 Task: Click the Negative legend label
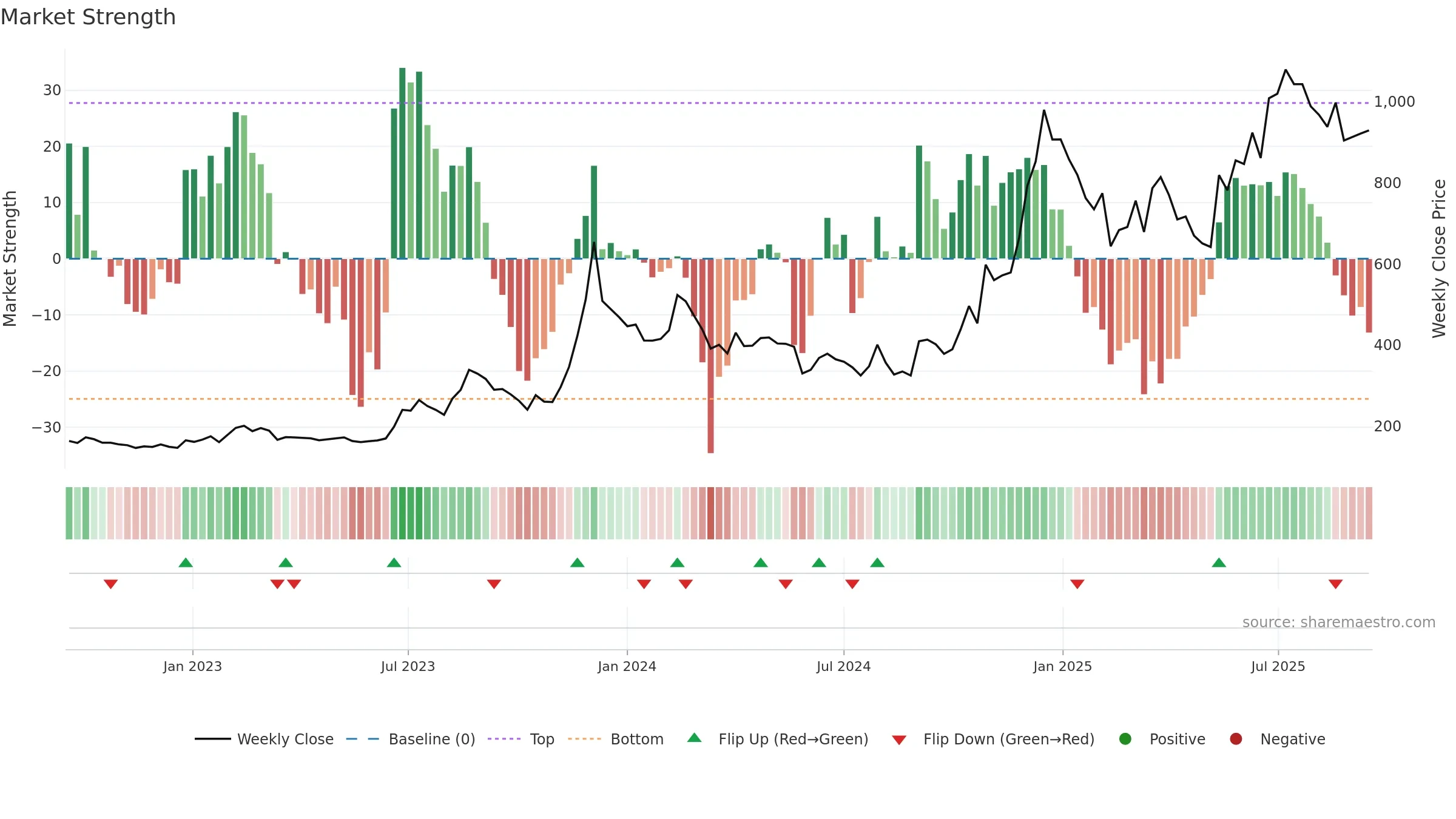tap(1293, 739)
